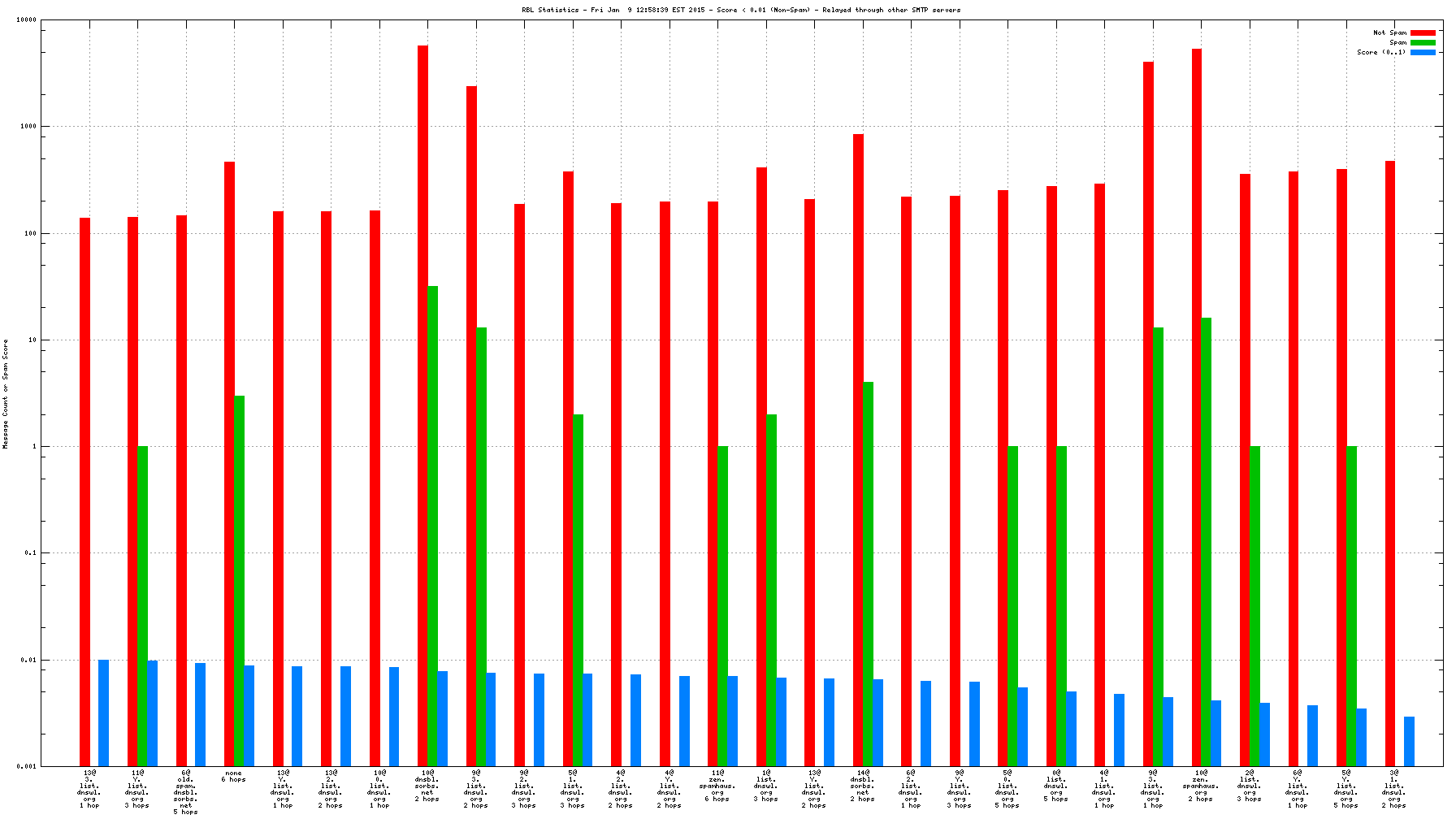Click the red Not Spam legend swatch
1456x819 pixels.
point(1423,32)
